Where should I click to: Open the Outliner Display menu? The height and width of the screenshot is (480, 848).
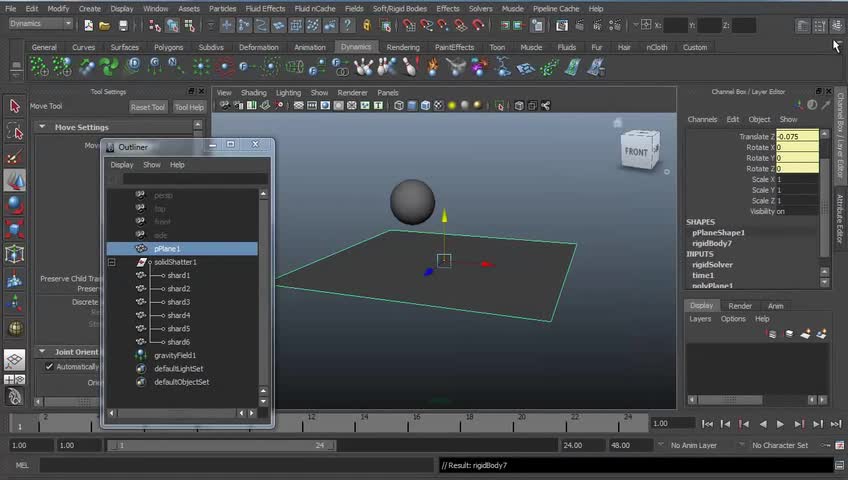coord(122,164)
